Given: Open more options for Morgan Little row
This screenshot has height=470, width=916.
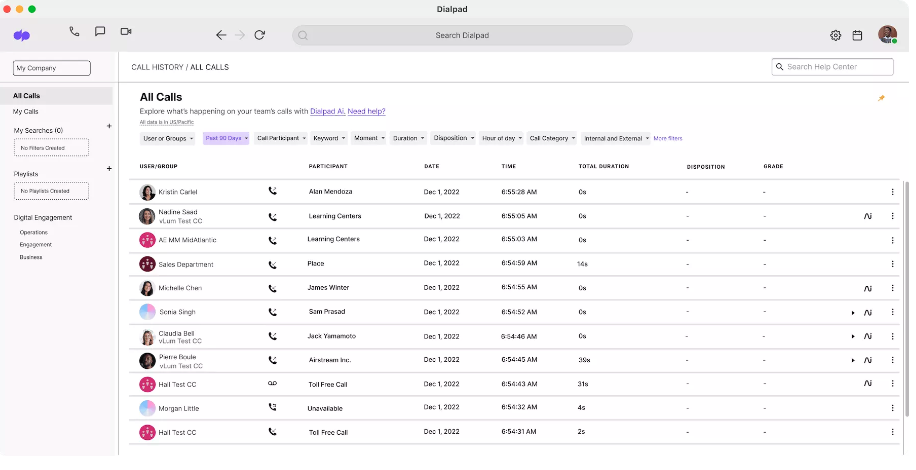Looking at the screenshot, I should [x=892, y=408].
